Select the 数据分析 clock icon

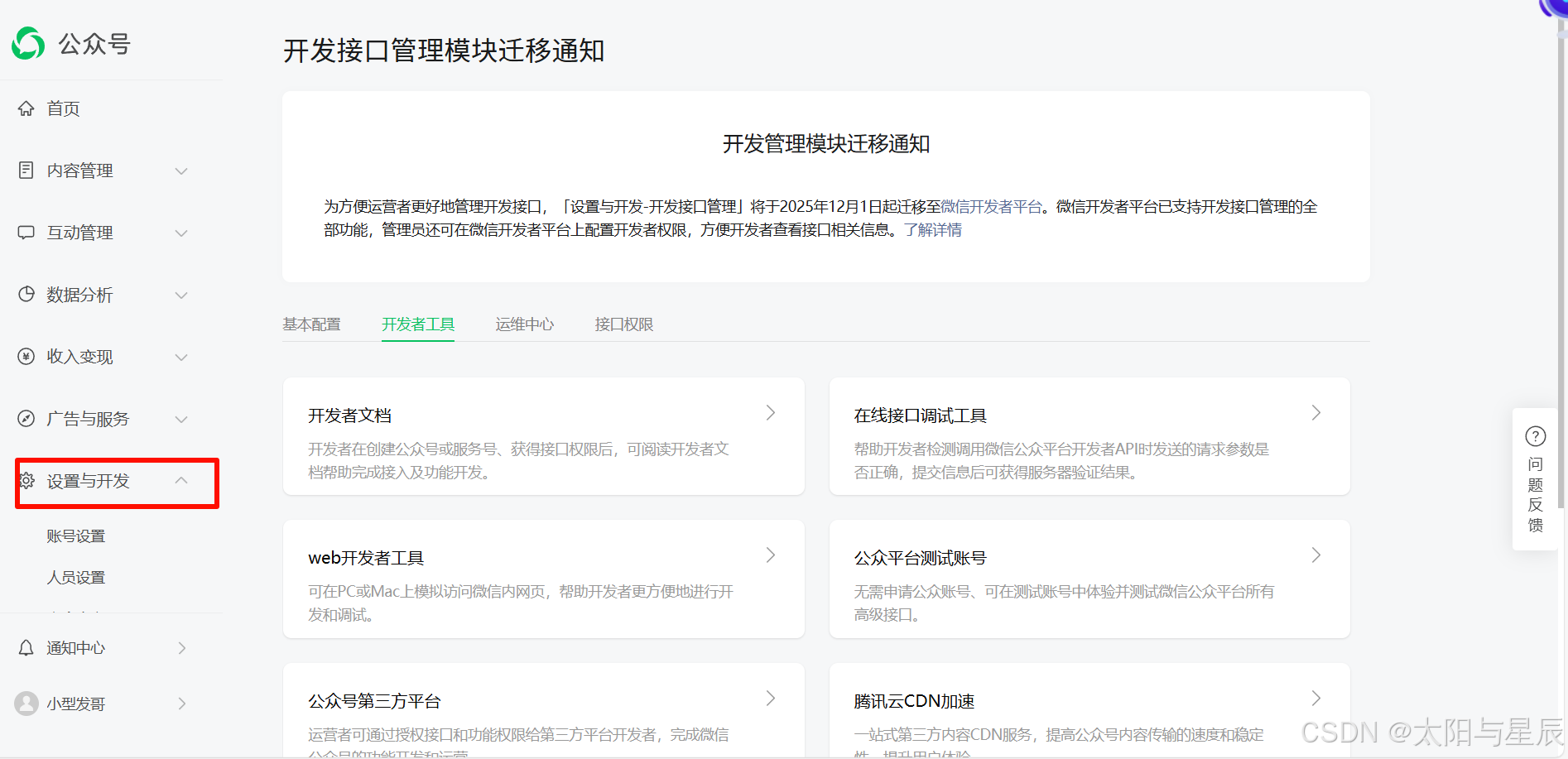tap(26, 295)
